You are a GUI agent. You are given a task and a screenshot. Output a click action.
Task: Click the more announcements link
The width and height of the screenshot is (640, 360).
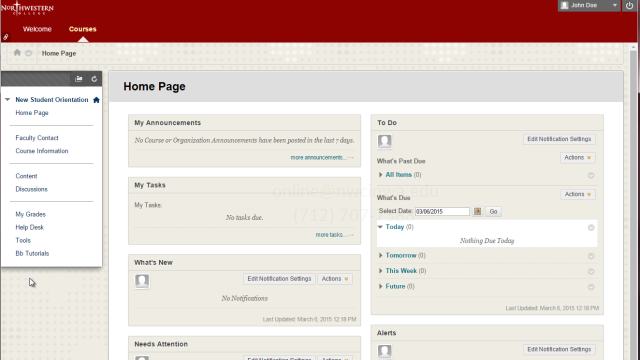(x=322, y=158)
